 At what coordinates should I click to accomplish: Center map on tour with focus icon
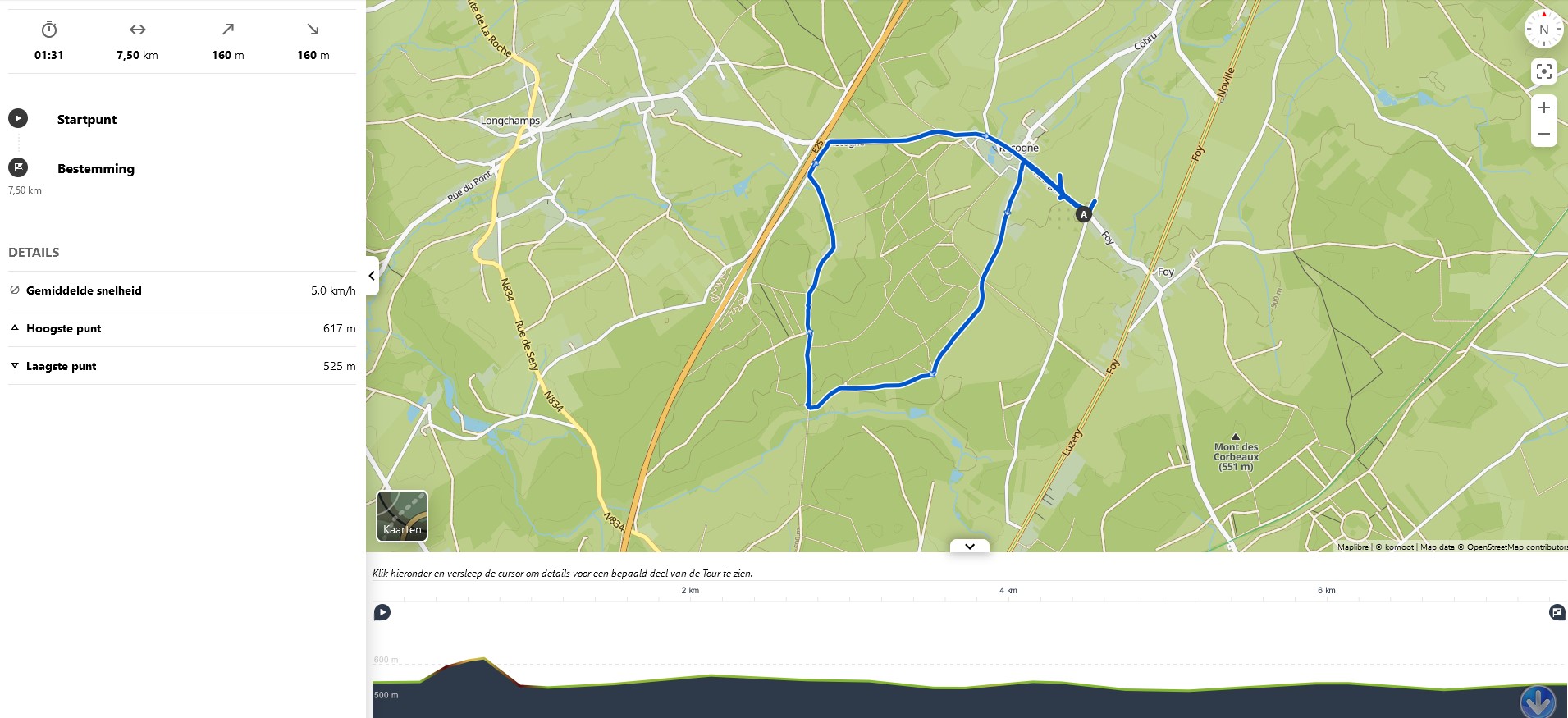coord(1543,71)
